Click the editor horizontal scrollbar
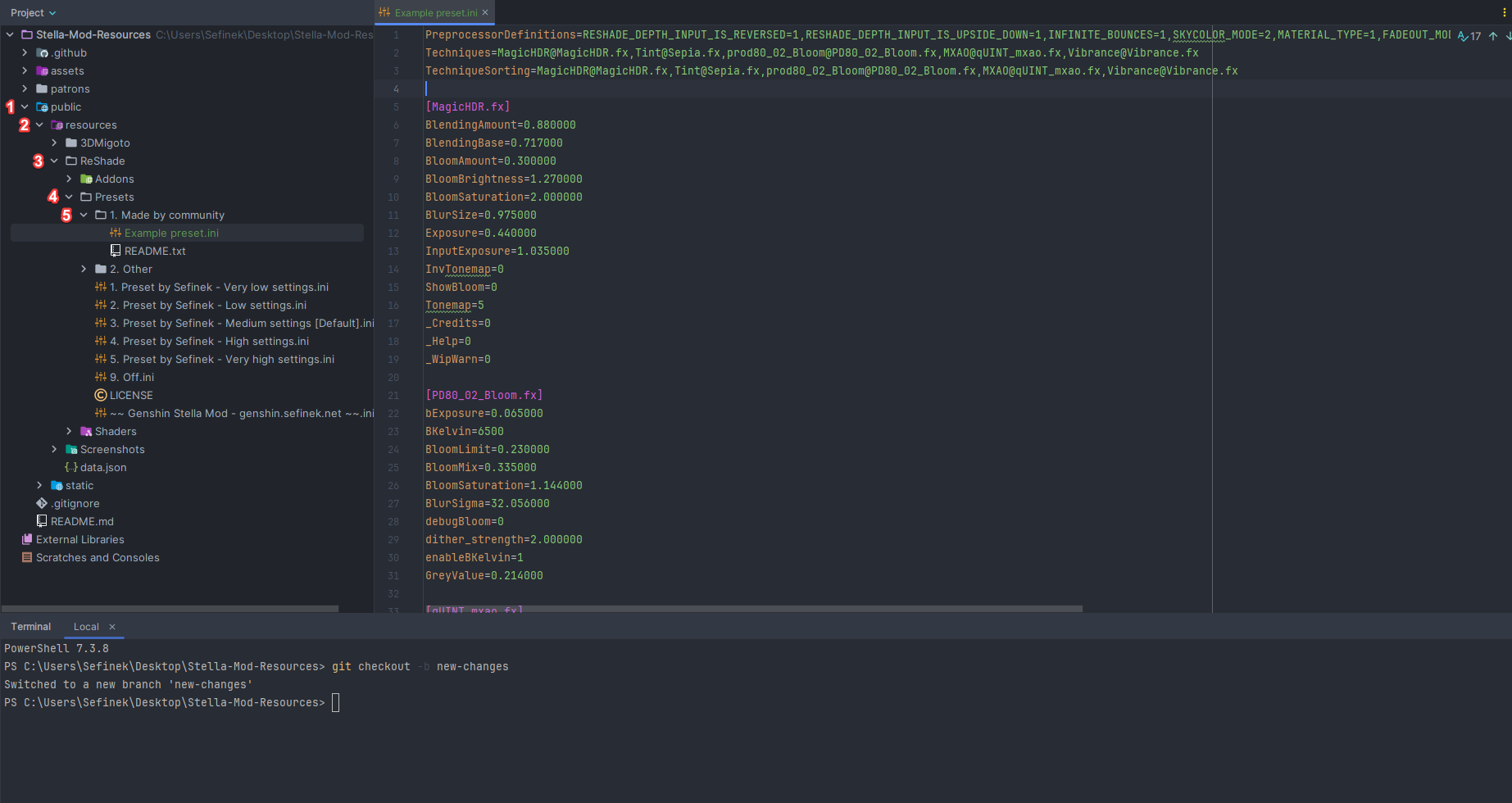The height and width of the screenshot is (803, 1512). coord(753,609)
